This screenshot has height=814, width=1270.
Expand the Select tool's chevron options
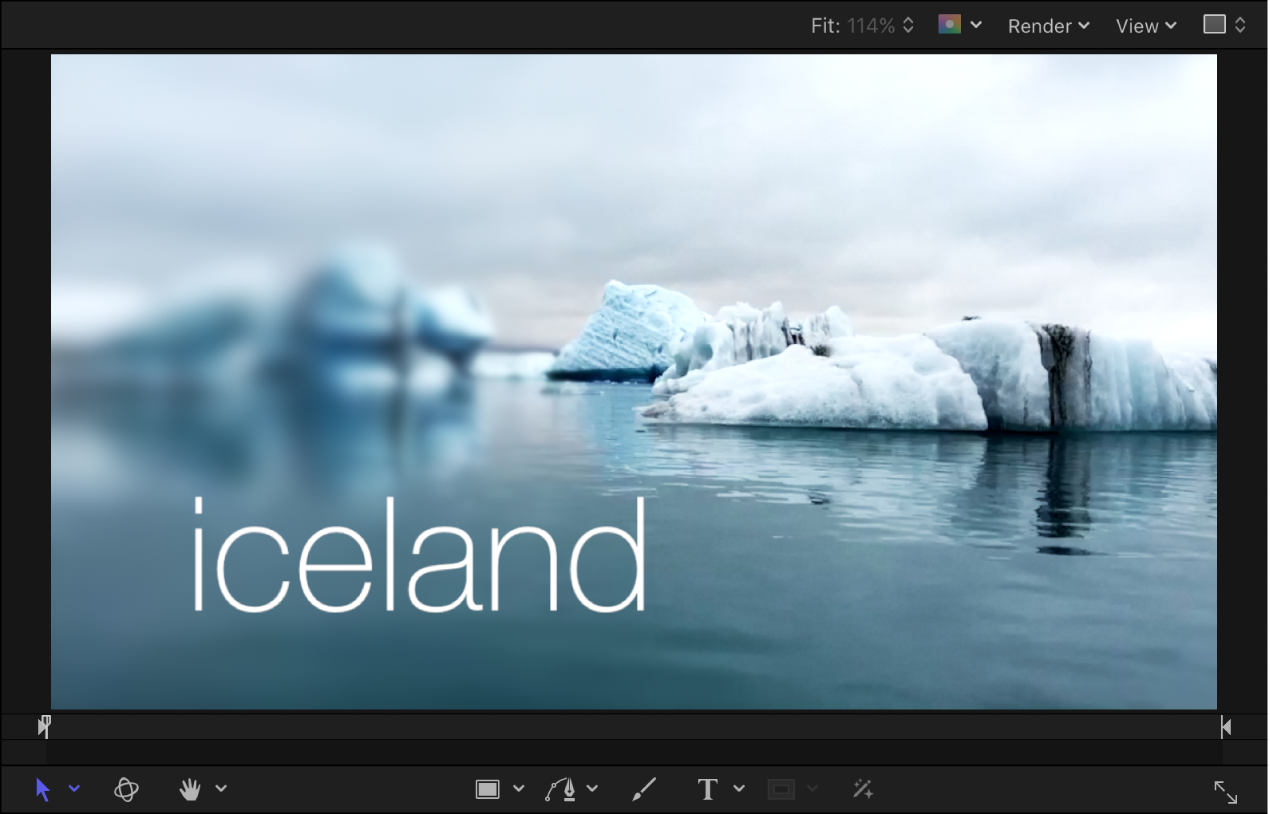pyautogui.click(x=72, y=789)
